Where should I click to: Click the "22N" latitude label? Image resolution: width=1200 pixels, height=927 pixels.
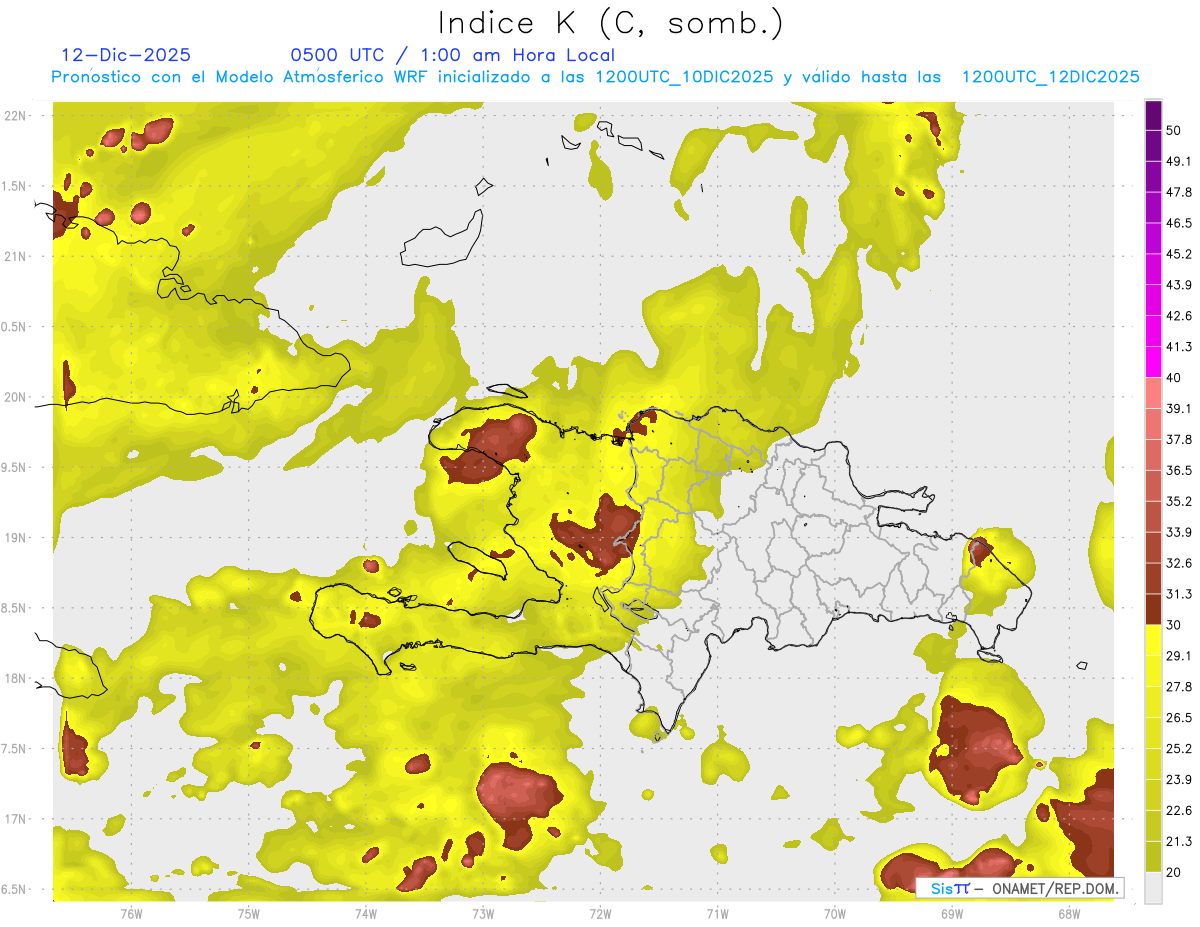point(15,115)
